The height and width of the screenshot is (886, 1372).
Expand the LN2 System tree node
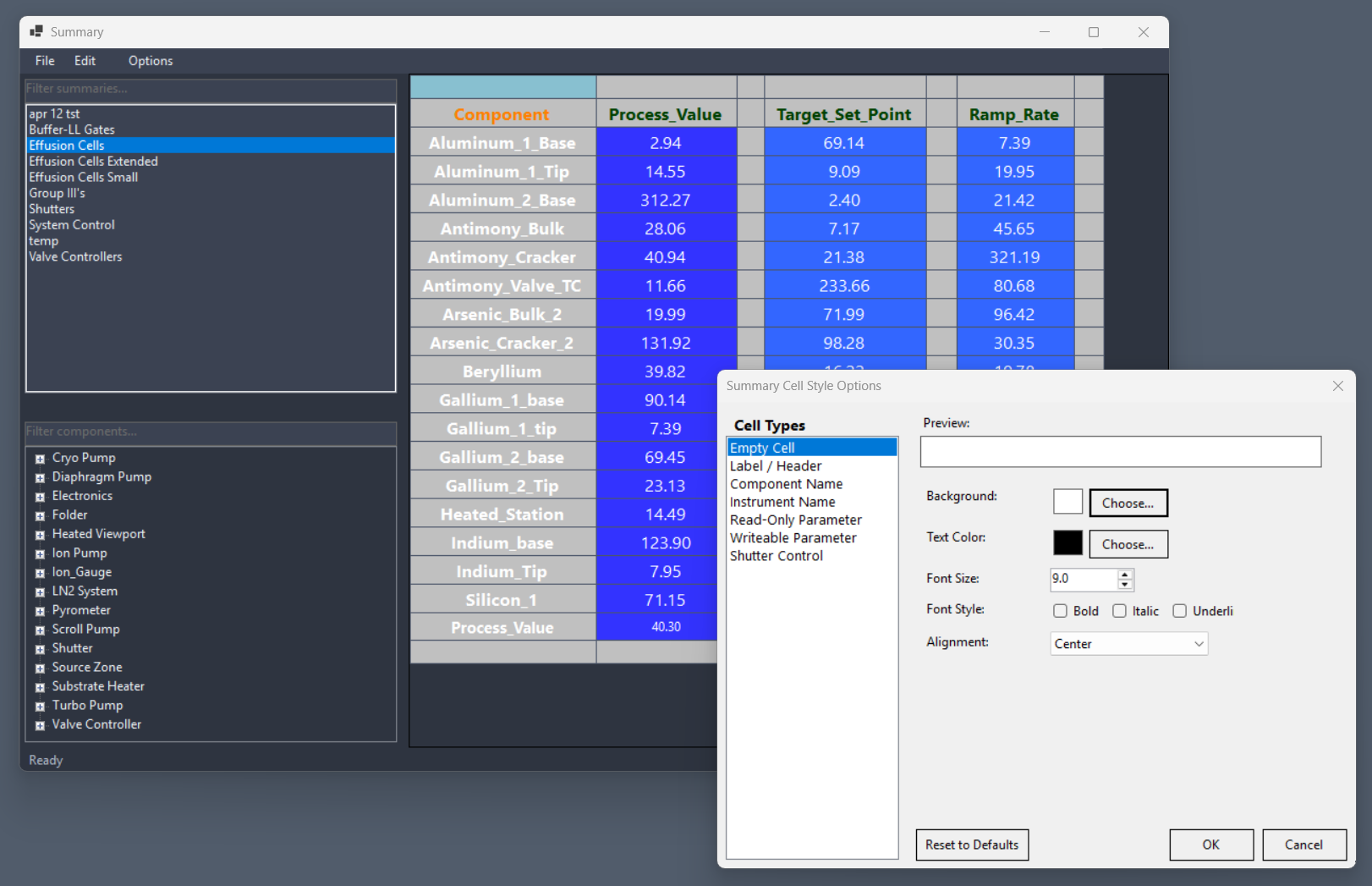click(40, 592)
